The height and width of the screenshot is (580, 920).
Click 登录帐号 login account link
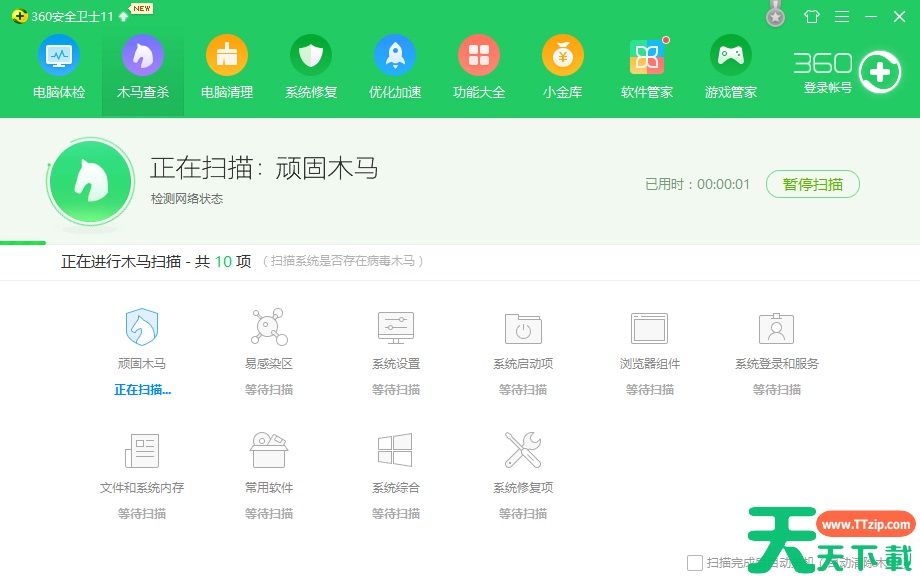(828, 88)
